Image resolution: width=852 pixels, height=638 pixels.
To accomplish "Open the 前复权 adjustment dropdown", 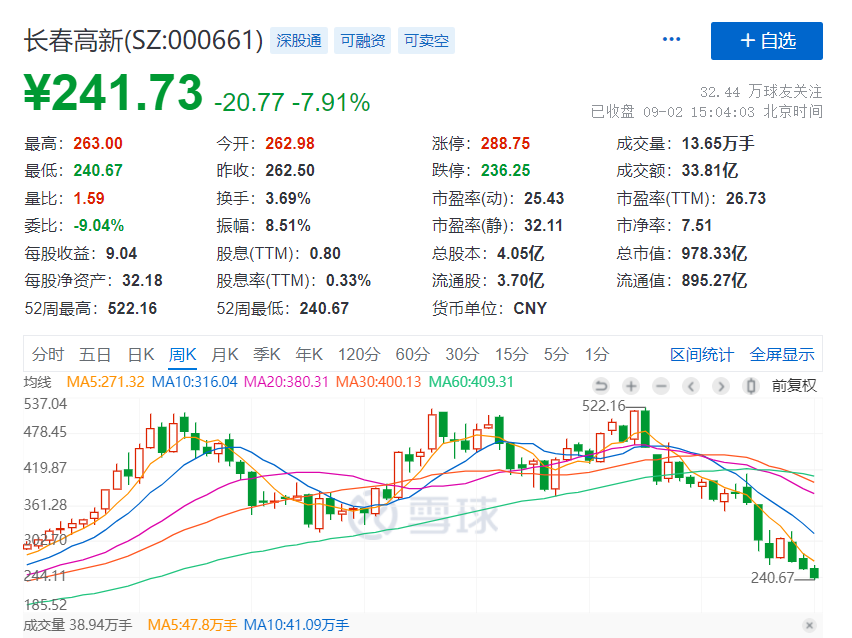I will [x=795, y=386].
